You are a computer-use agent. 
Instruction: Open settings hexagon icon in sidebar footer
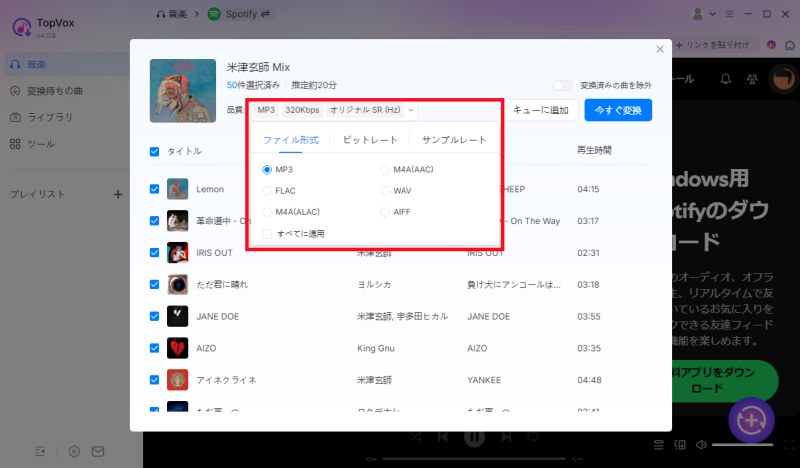click(x=74, y=451)
